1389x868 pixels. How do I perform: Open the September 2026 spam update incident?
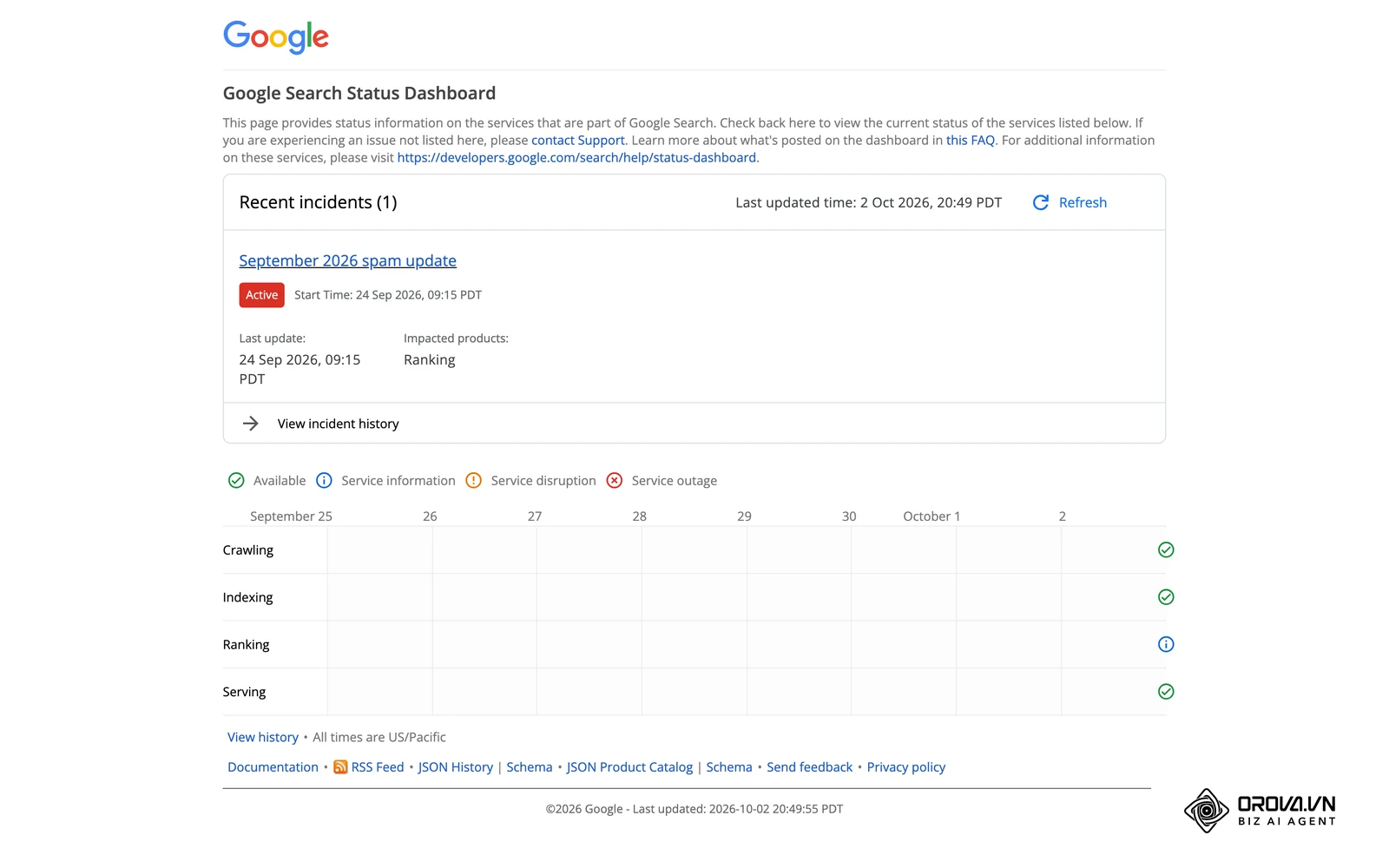click(x=347, y=260)
